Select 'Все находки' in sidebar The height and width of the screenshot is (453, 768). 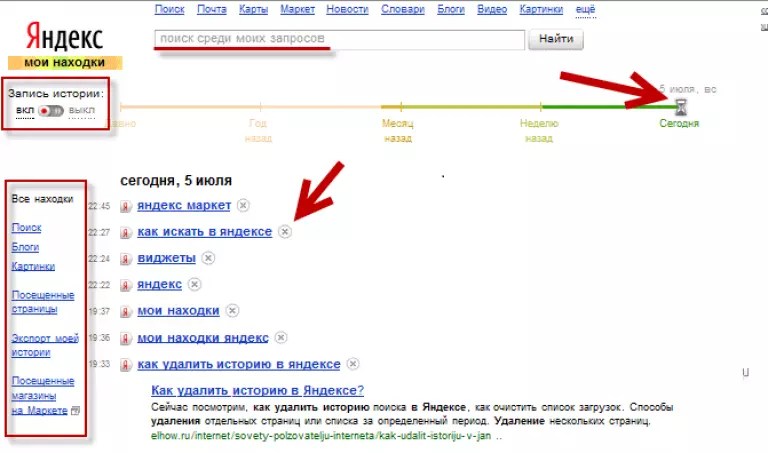tap(42, 199)
